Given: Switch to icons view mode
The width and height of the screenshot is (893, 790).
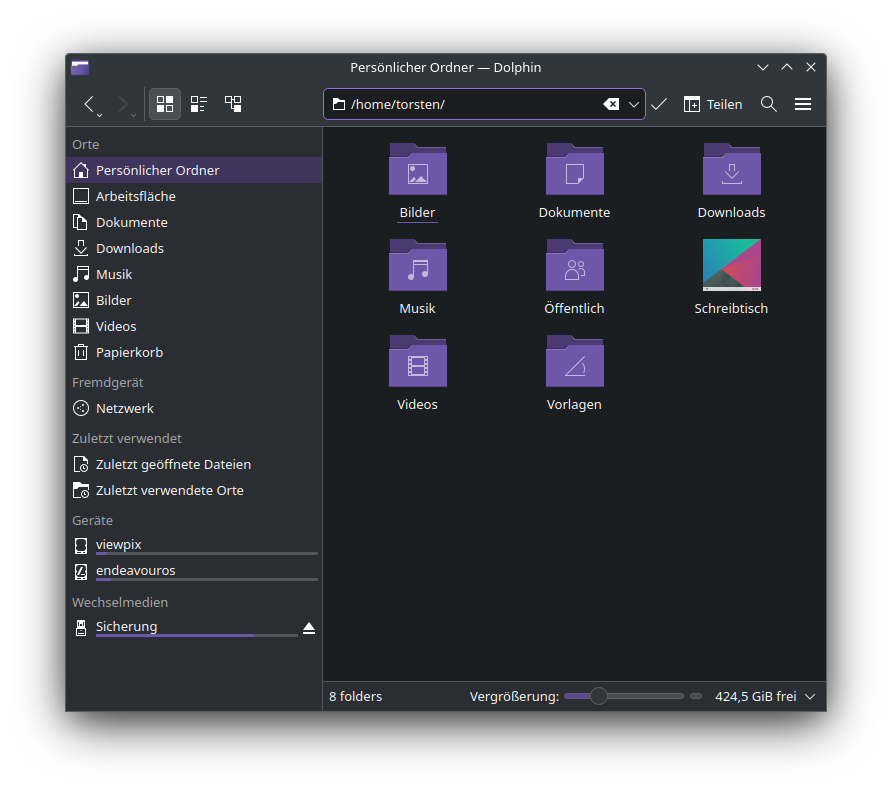Looking at the screenshot, I should [165, 104].
